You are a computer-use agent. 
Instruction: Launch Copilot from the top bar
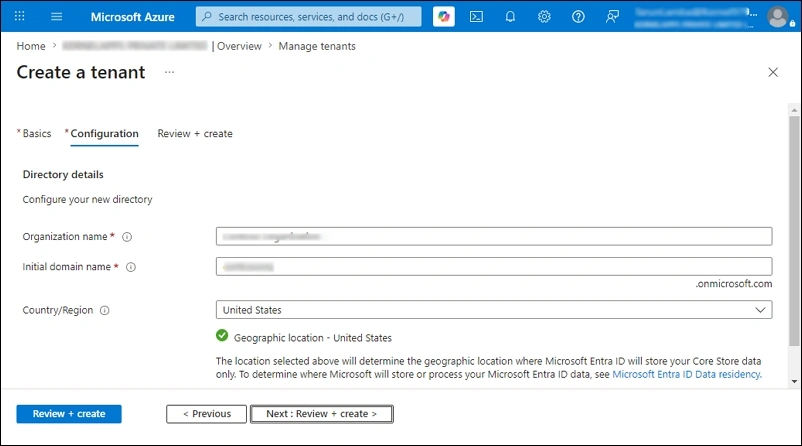443,16
